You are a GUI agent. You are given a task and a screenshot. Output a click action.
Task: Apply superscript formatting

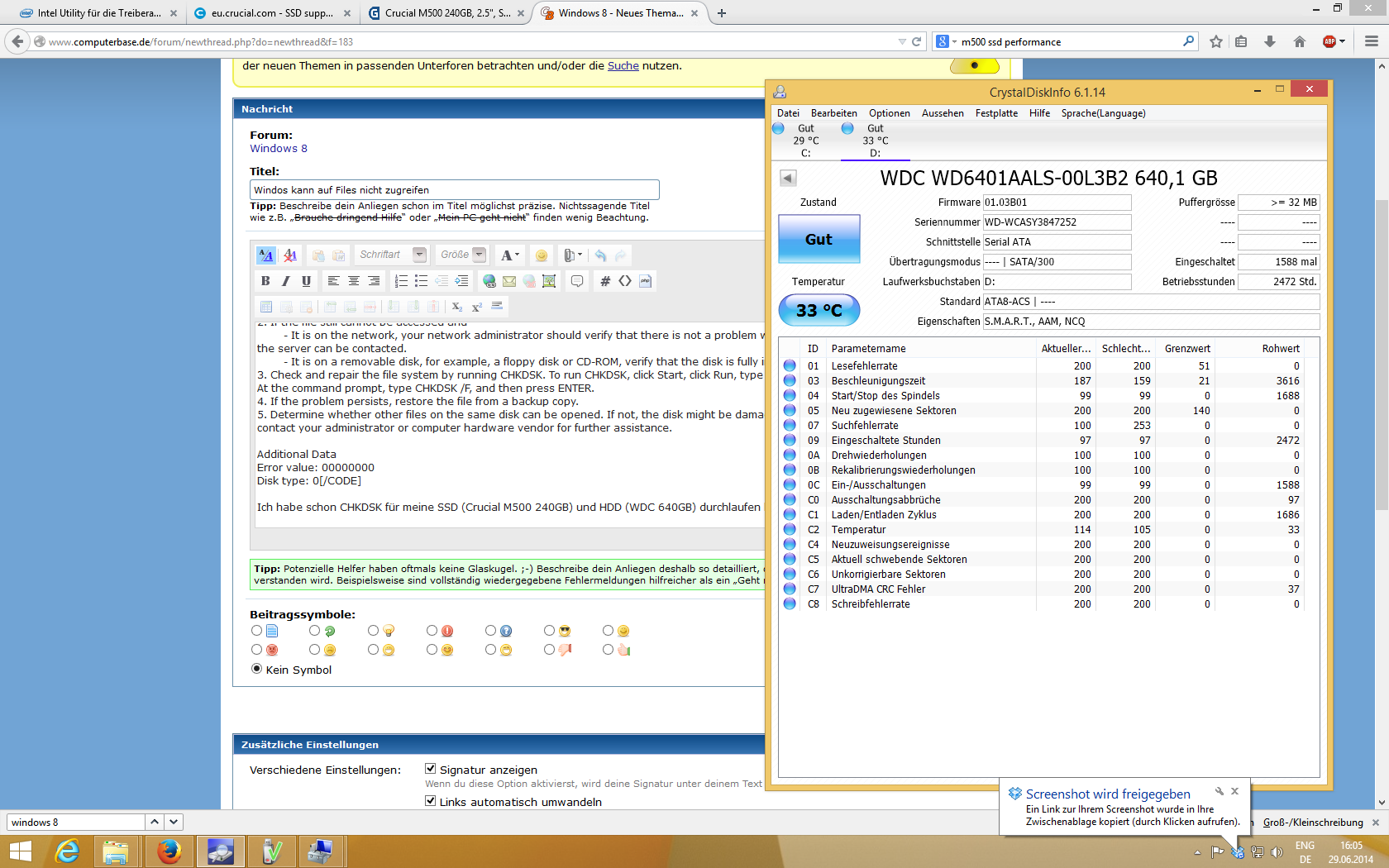477,307
